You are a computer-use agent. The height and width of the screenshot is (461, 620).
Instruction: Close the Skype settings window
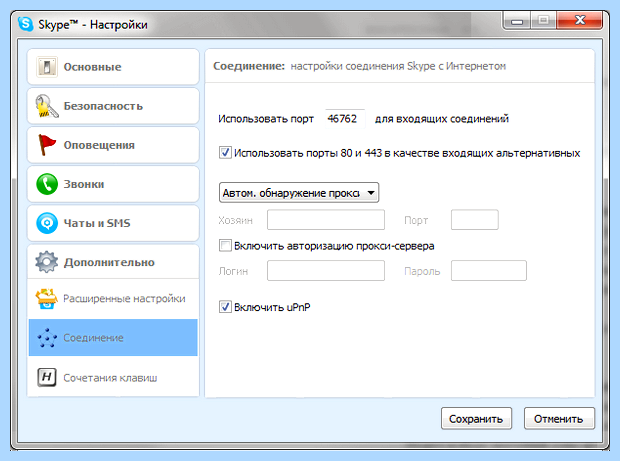tap(579, 20)
